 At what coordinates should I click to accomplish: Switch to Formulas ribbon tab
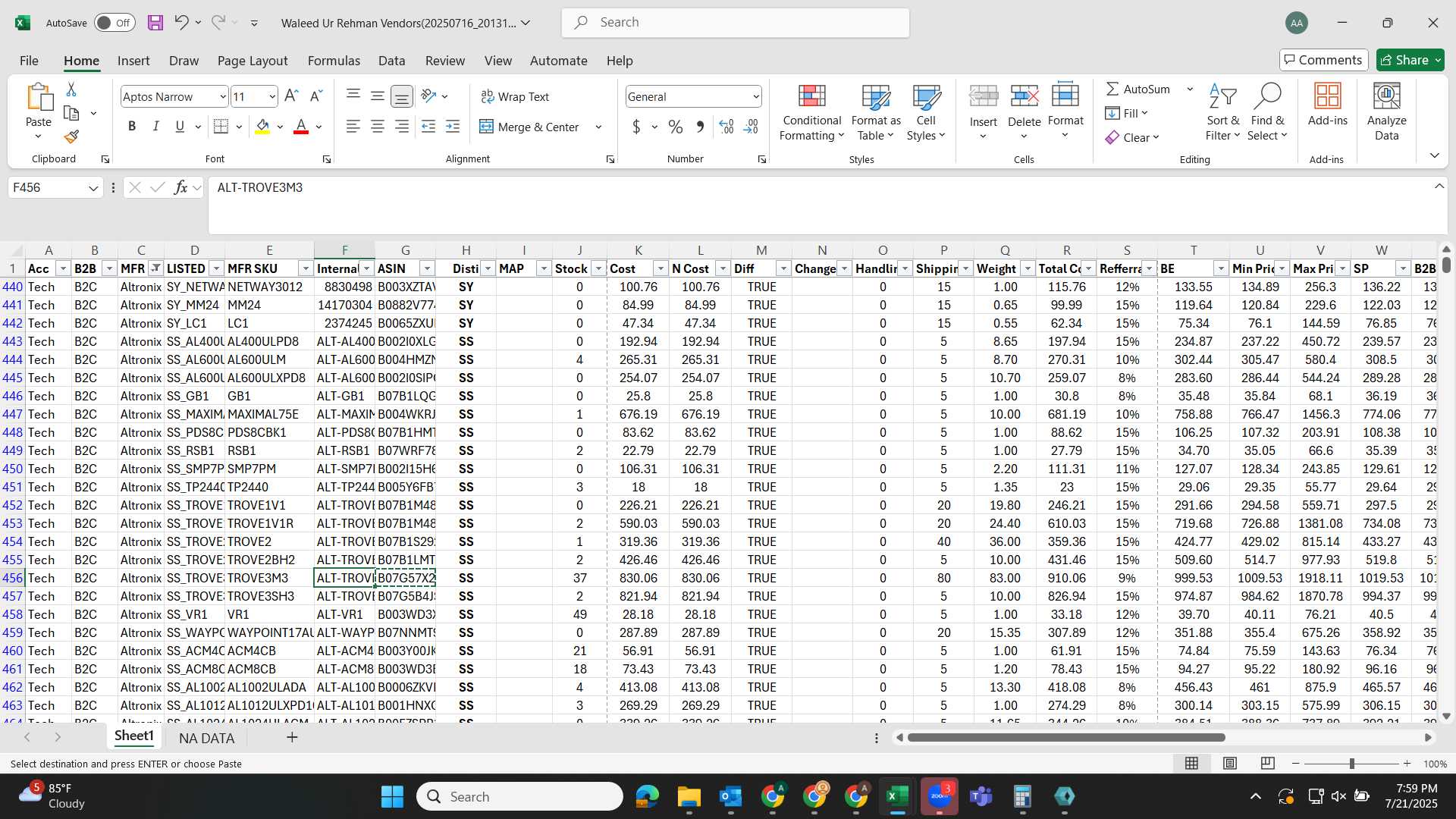pos(334,61)
